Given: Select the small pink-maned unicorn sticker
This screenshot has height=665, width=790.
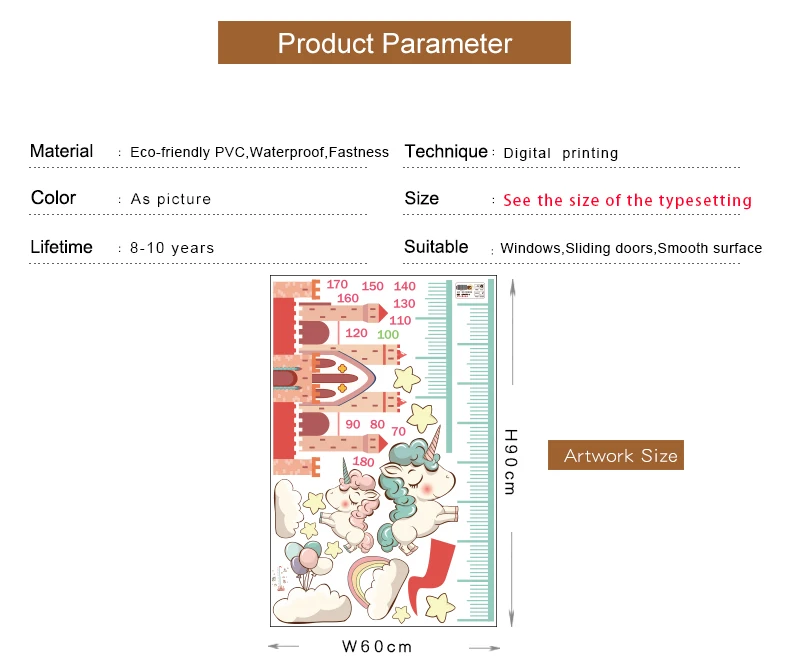Looking at the screenshot, I should click(351, 504).
